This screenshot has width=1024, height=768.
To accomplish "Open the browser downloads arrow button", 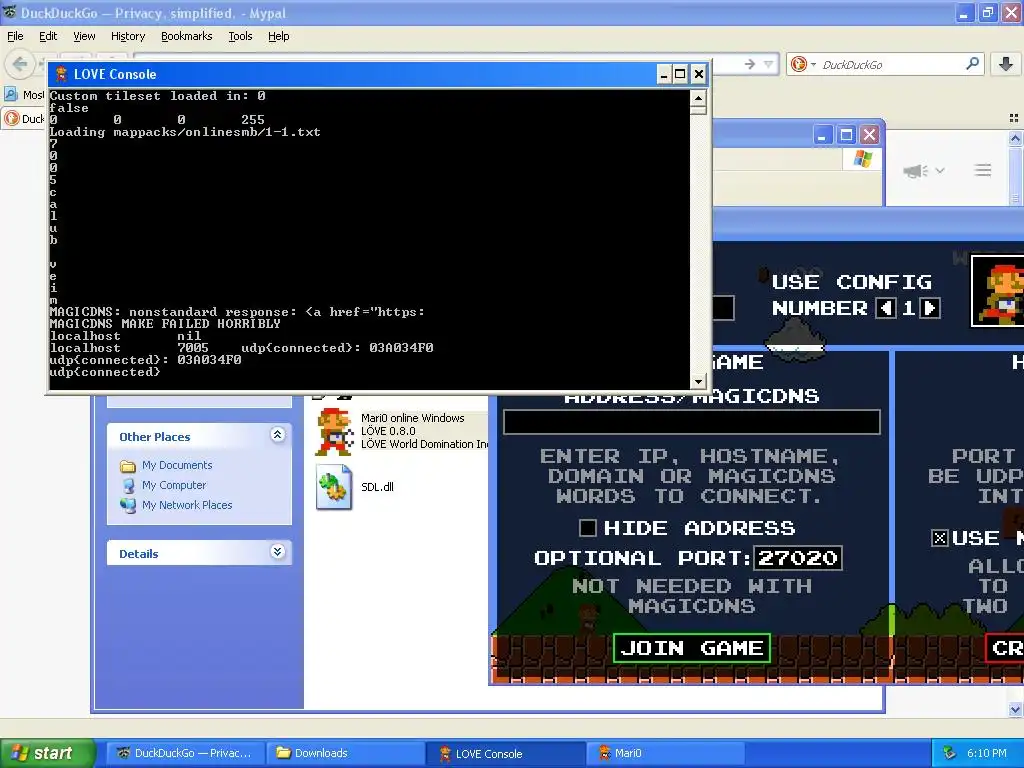I will 1006,63.
